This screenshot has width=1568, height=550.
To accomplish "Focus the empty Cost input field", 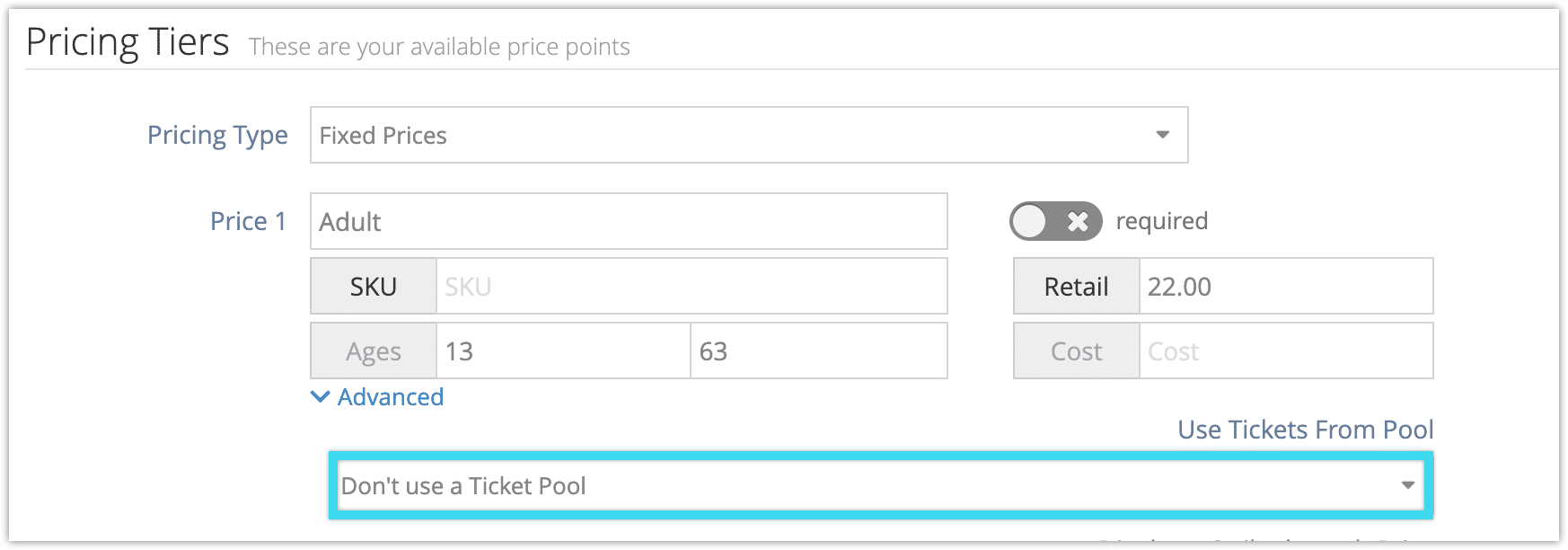I will (x=1286, y=350).
